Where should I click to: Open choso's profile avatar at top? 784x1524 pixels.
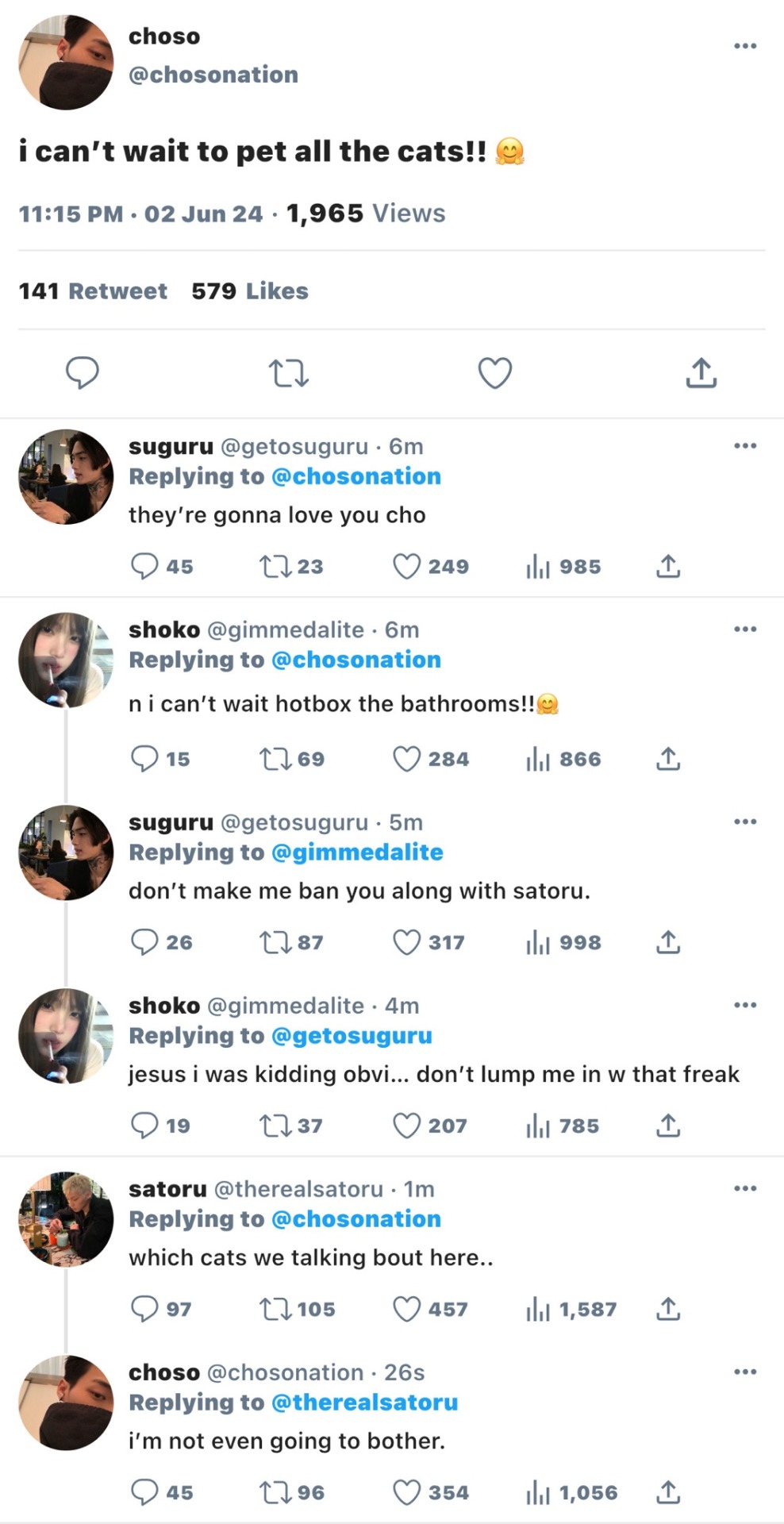66,62
